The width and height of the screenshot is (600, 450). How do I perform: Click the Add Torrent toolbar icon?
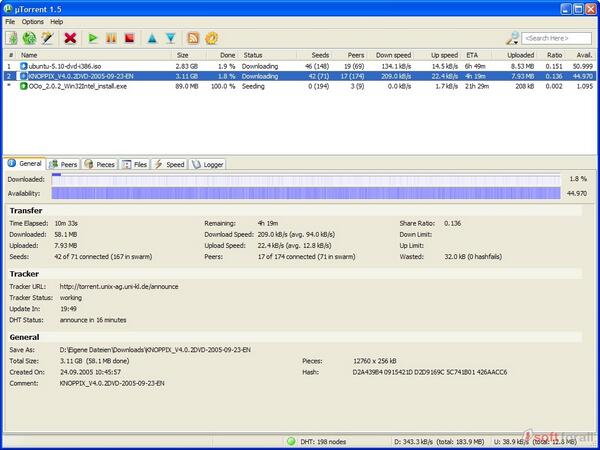click(11, 38)
